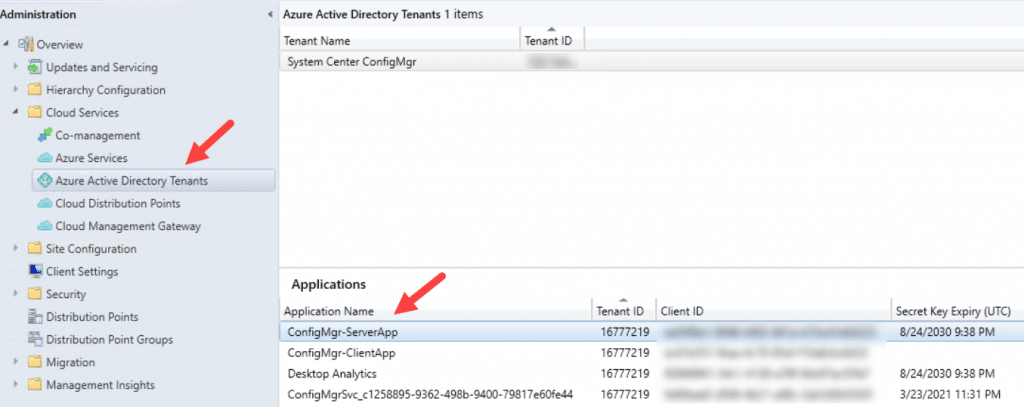This screenshot has height=407, width=1024.
Task: Click the Site Configuration folder icon
Action: (x=35, y=249)
